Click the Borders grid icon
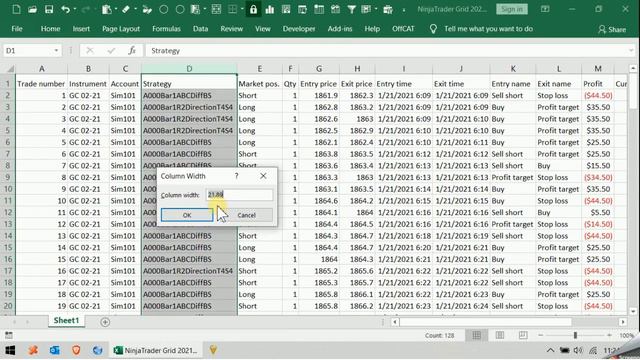Viewport: 640px width, 360px height. pyautogui.click(x=233, y=9)
